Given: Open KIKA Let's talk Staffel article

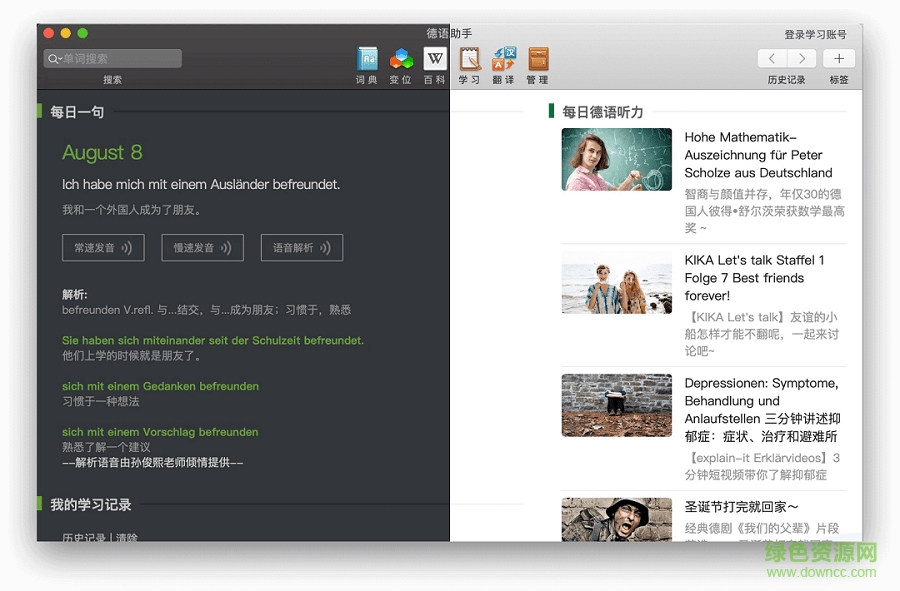Looking at the screenshot, I should 754,277.
